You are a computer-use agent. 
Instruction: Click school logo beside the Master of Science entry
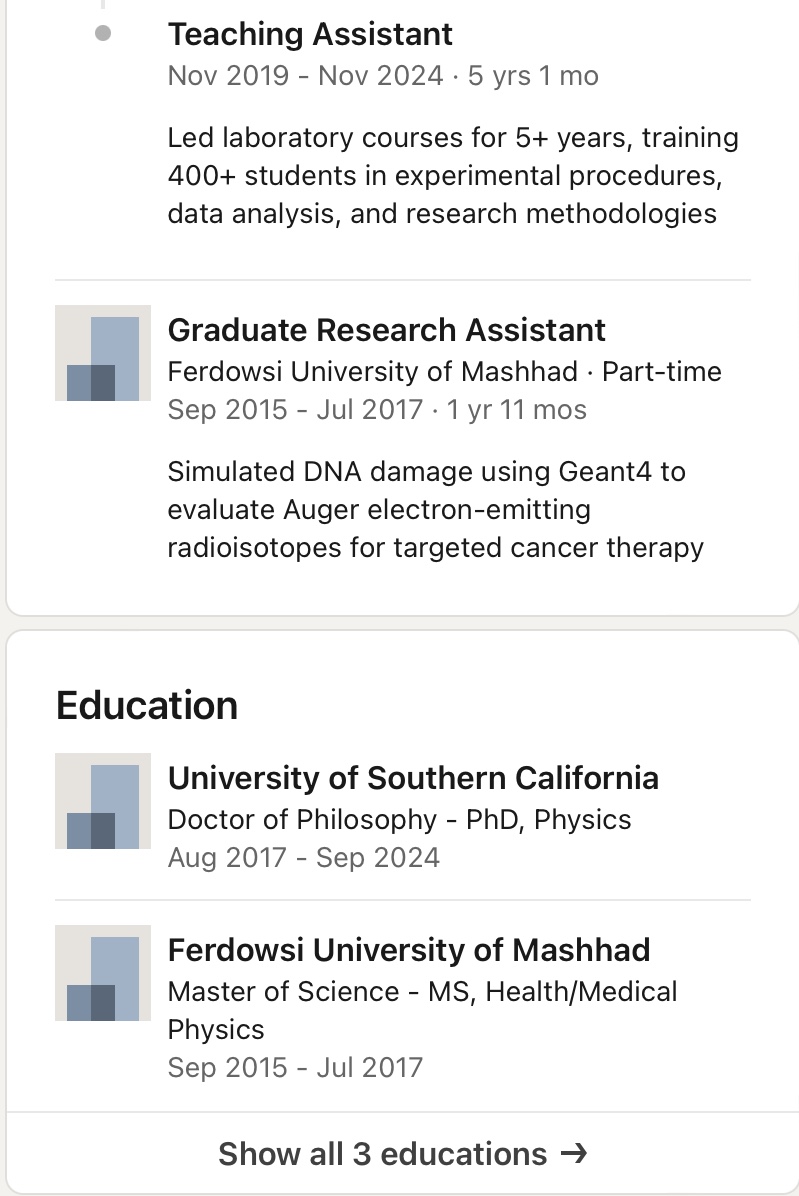point(103,973)
